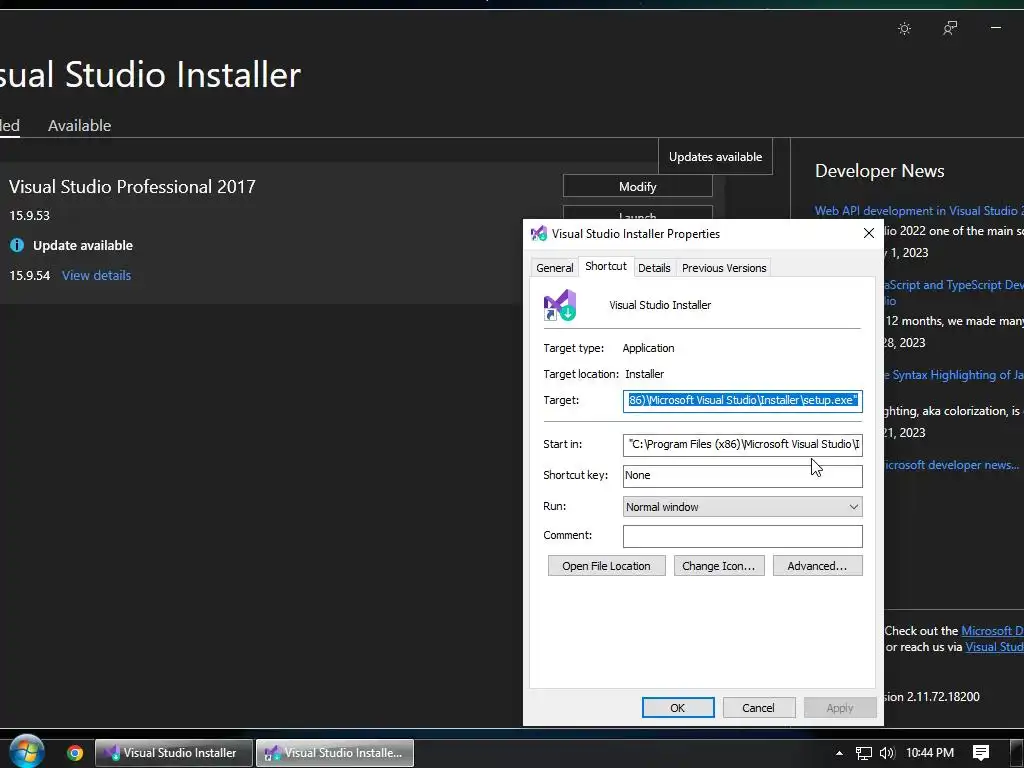
Task: Launch Chrome from the taskbar
Action: (75, 753)
